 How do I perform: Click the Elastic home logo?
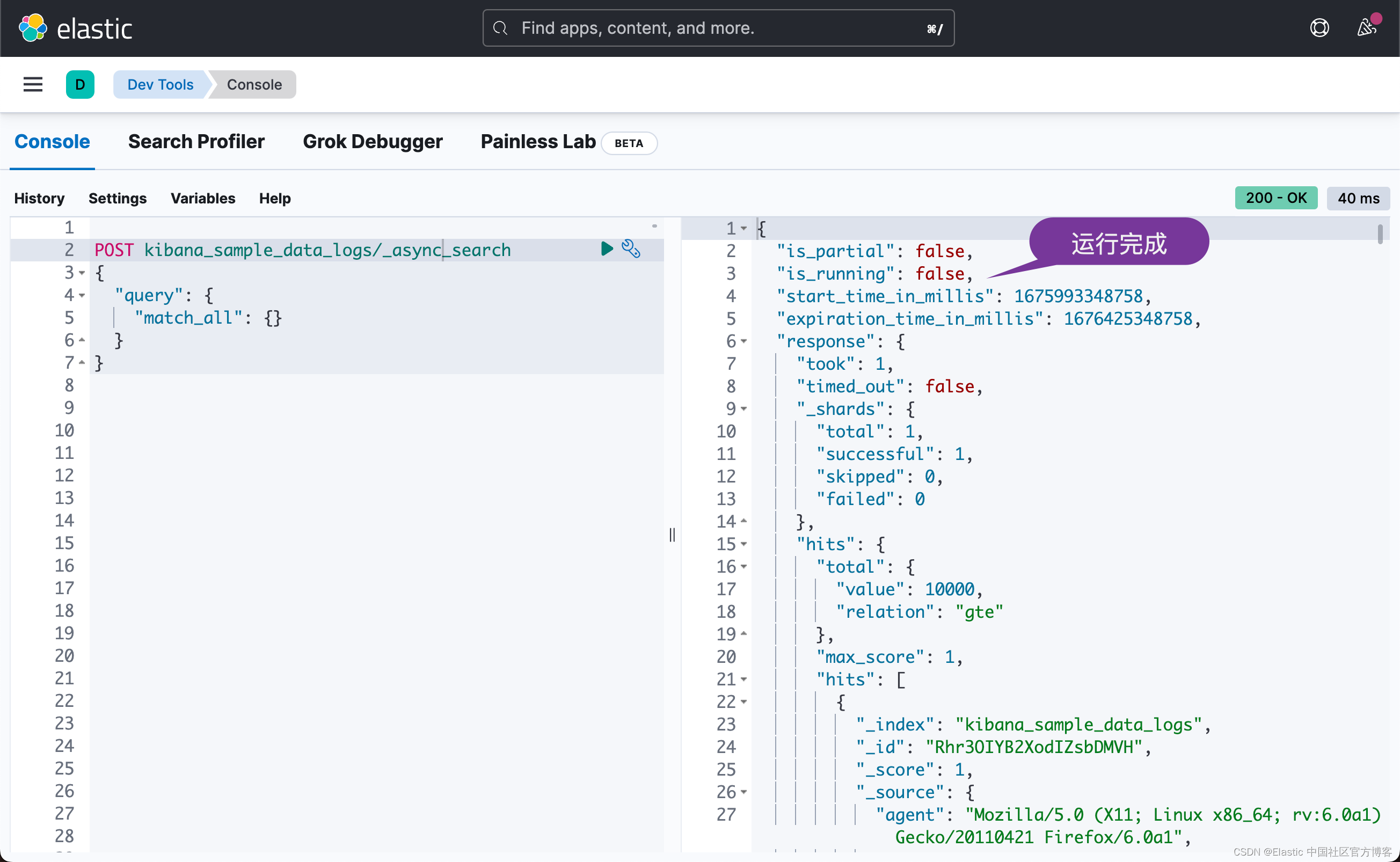point(76,27)
